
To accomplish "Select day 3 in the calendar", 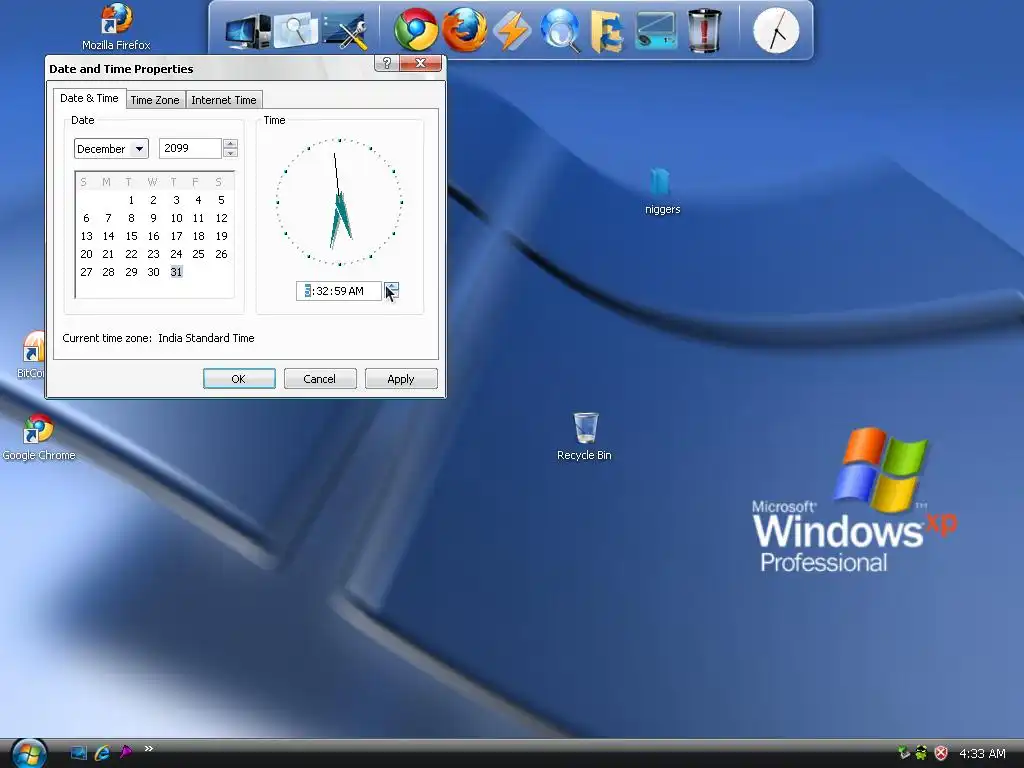I will coord(176,200).
